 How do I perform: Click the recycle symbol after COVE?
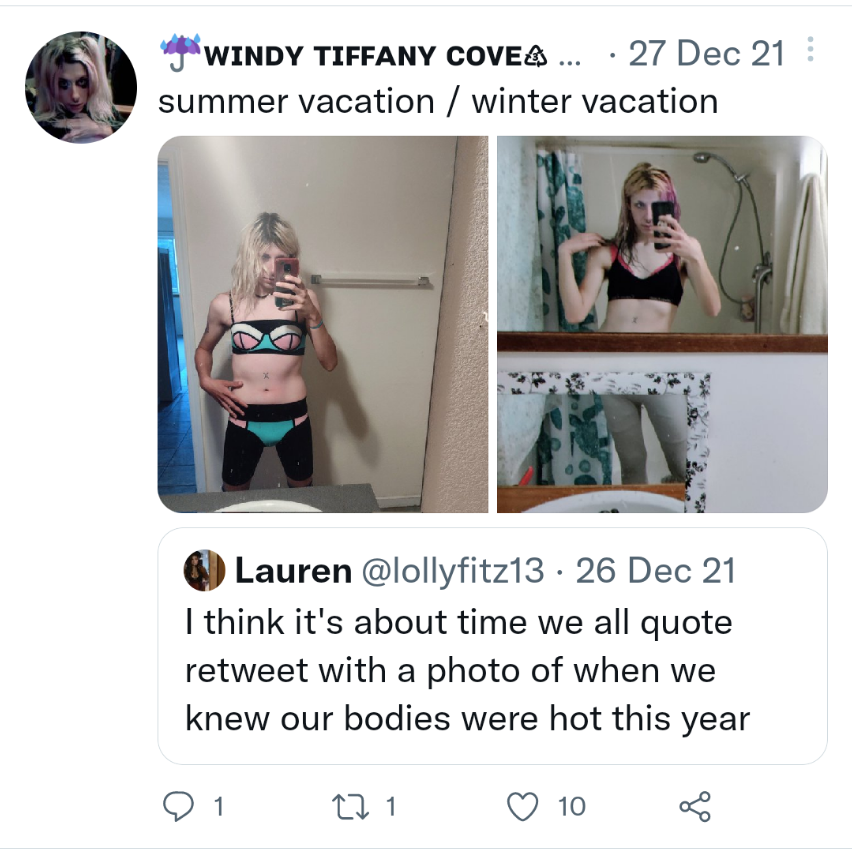(x=535, y=56)
